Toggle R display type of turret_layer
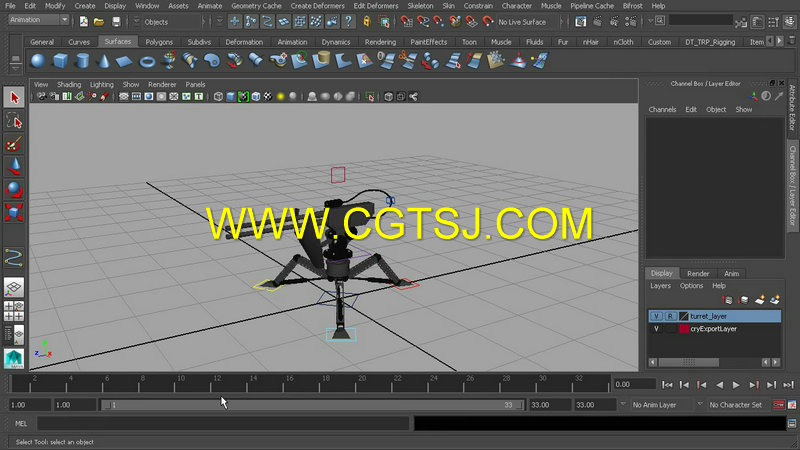 click(x=670, y=316)
